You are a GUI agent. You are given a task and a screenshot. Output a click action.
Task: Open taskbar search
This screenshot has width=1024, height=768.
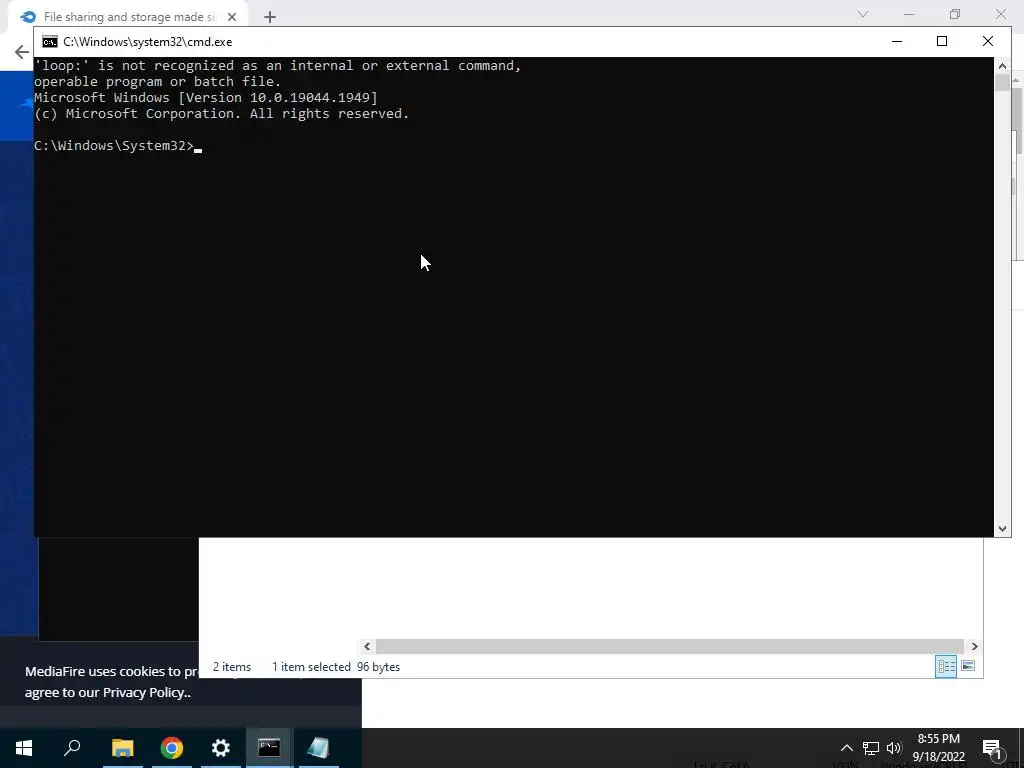coord(72,748)
